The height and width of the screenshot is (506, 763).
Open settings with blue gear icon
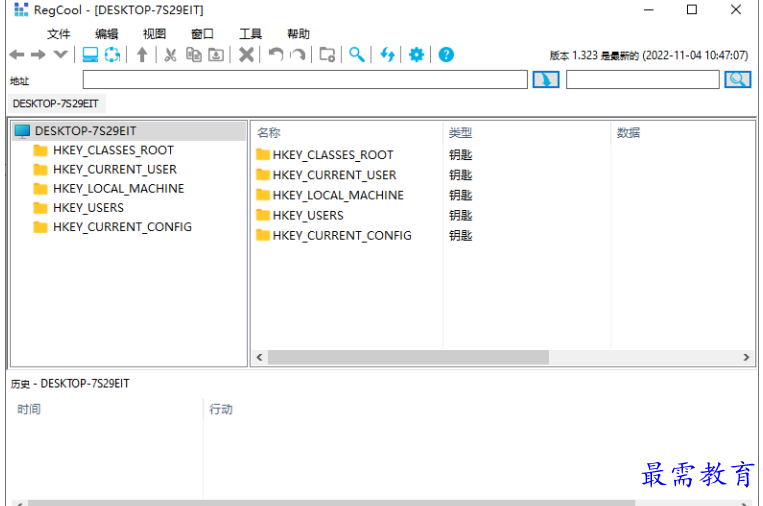pyautogui.click(x=417, y=54)
